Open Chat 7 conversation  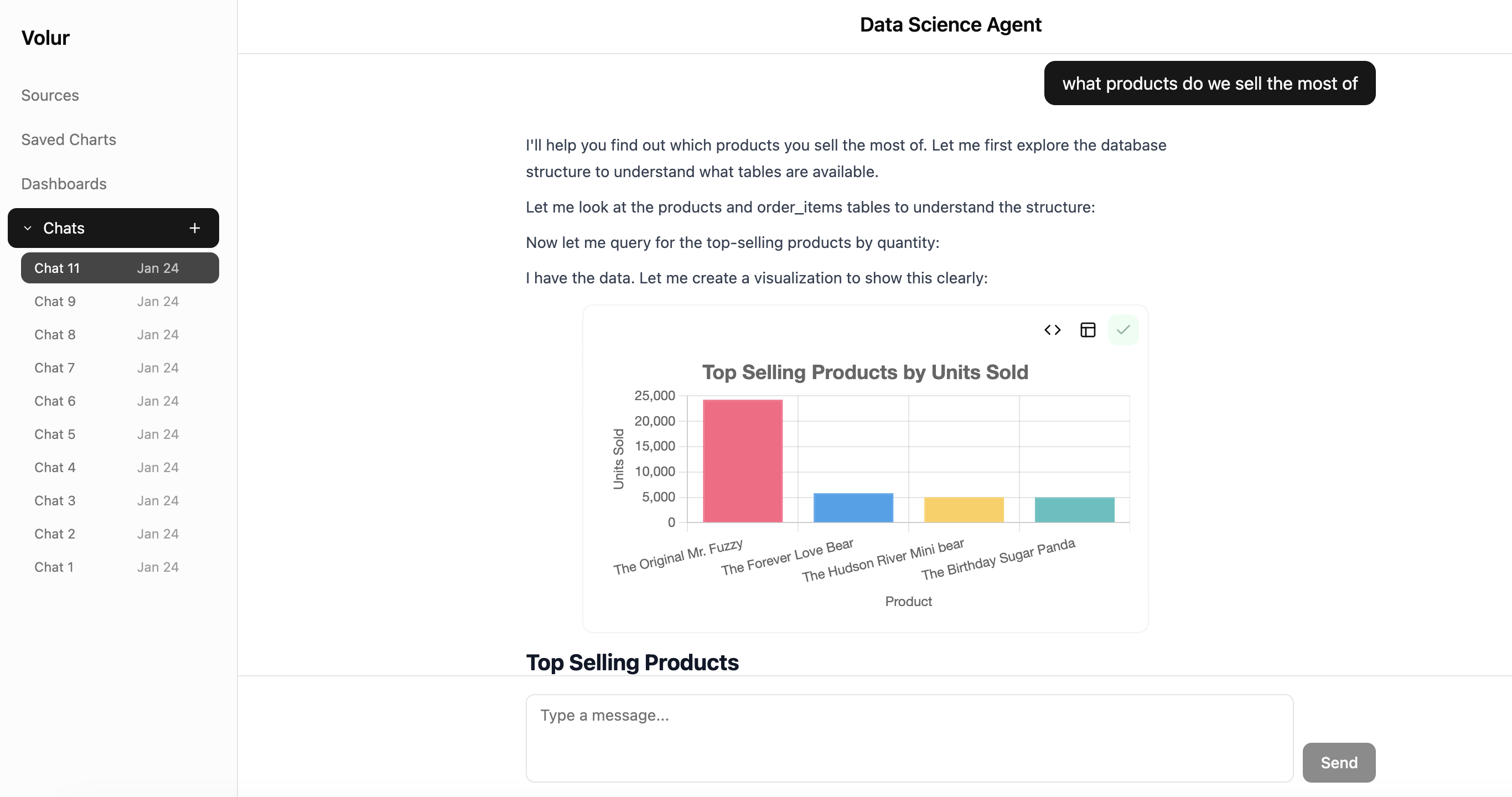coord(55,368)
